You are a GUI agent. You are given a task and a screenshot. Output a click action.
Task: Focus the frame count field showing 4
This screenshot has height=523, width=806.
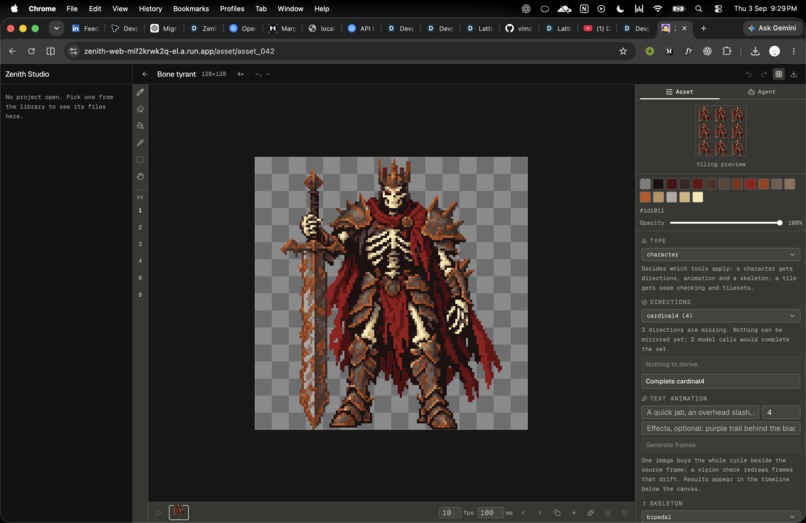[x=781, y=412]
